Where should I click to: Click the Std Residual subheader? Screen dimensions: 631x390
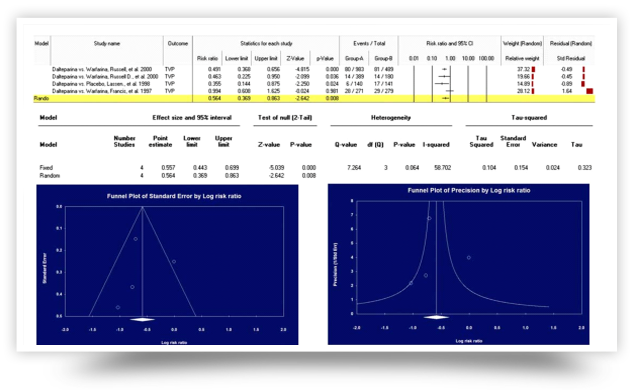pos(571,58)
